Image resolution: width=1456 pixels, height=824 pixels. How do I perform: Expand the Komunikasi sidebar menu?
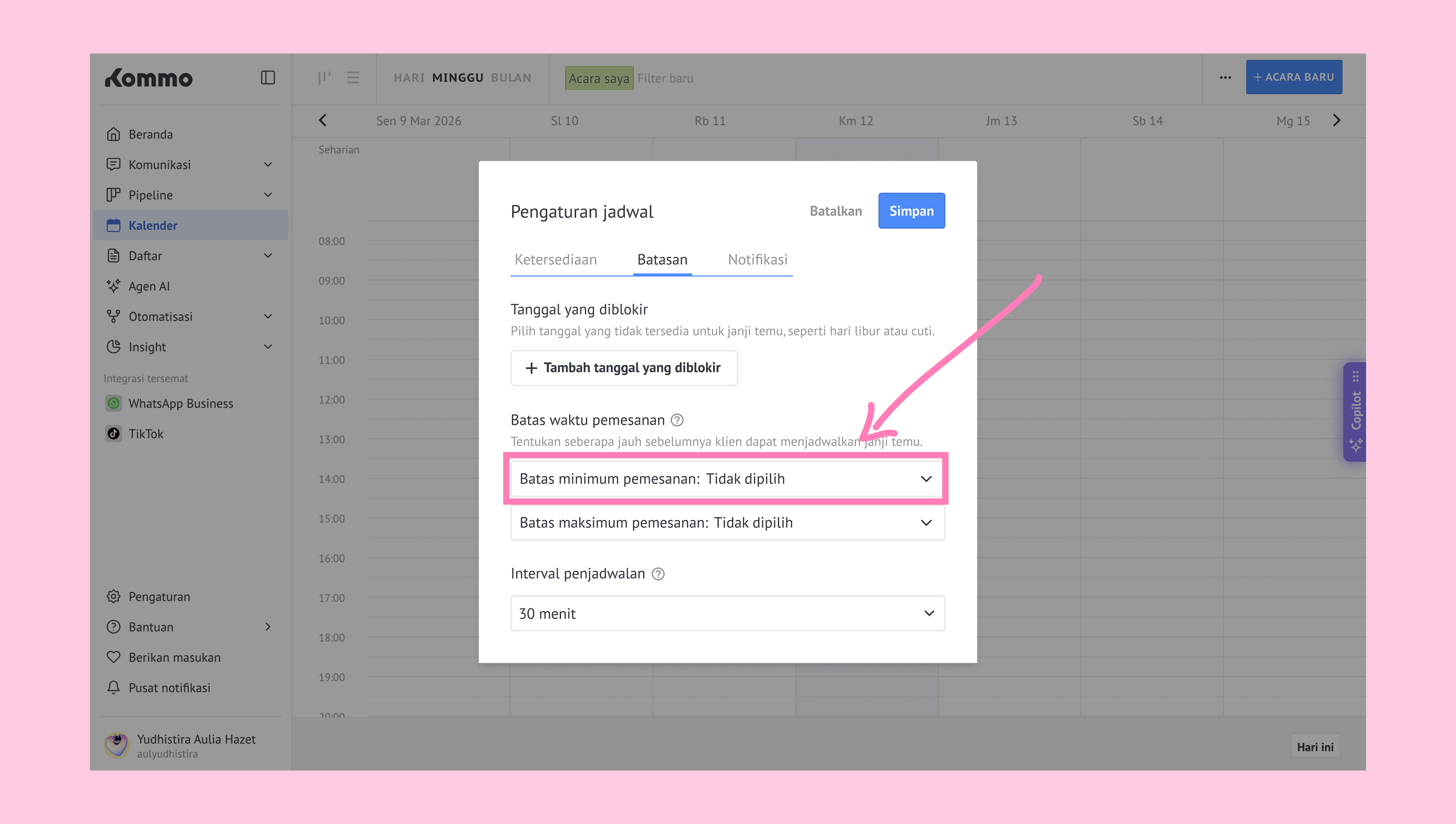pos(268,165)
